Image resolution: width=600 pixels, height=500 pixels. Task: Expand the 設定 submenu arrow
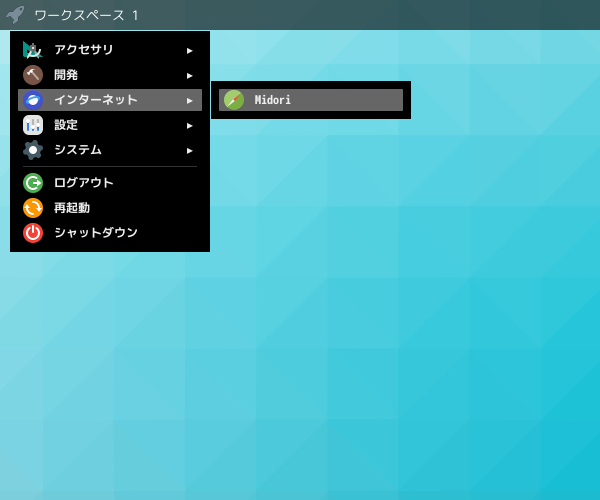(189, 126)
